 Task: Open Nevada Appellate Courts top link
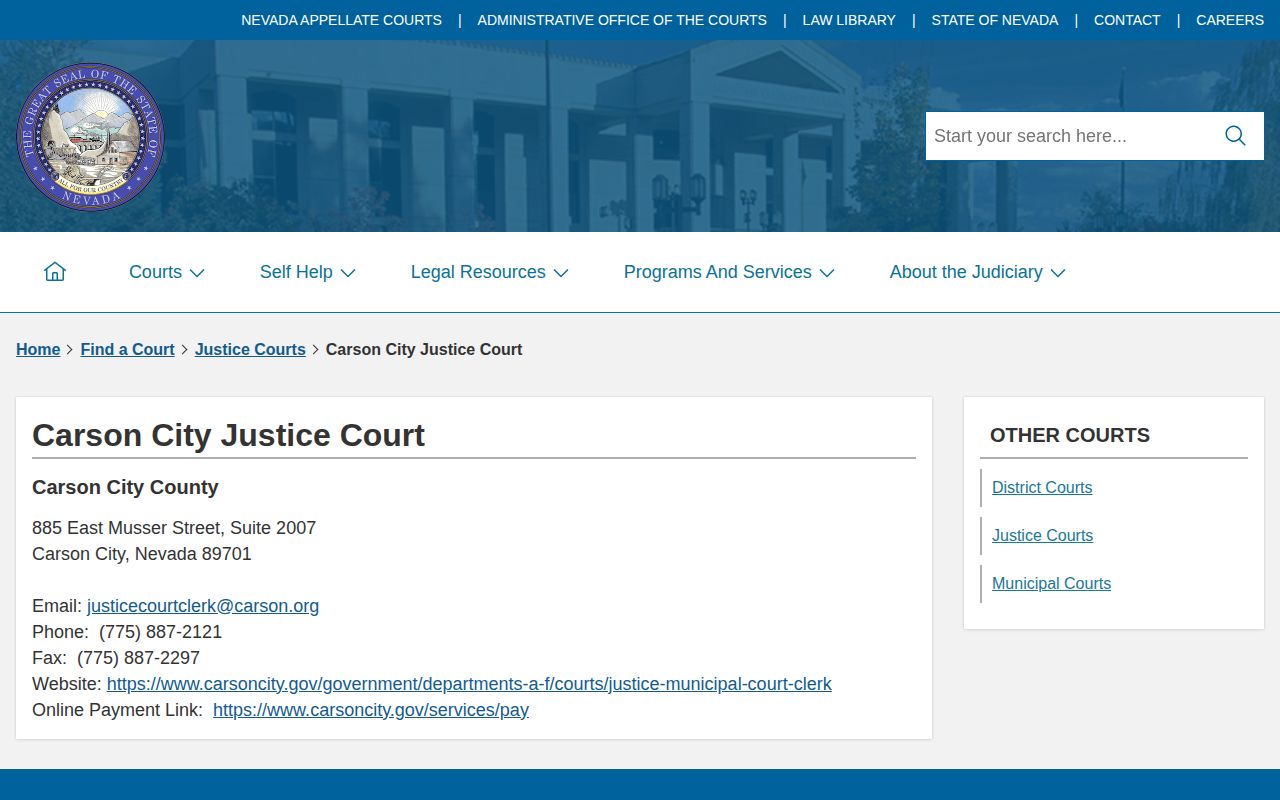(x=341, y=20)
